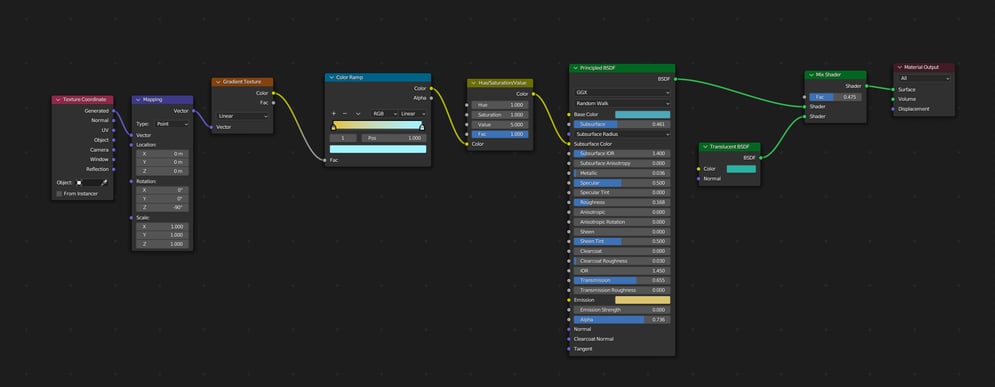The height and width of the screenshot is (387, 995).
Task: Click the Translucent BSDF Normal input socket
Action: (x=699, y=179)
